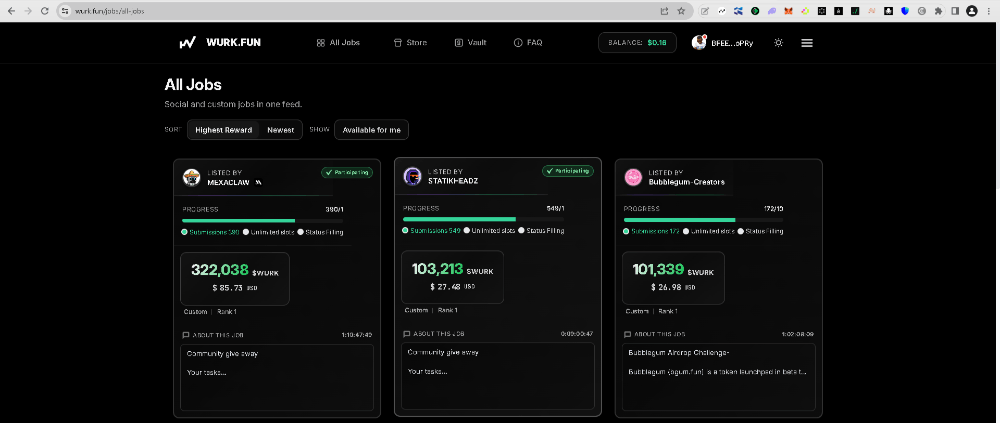Click Submissions 549 indicator
The width and height of the screenshot is (1000, 423).
pyautogui.click(x=431, y=230)
